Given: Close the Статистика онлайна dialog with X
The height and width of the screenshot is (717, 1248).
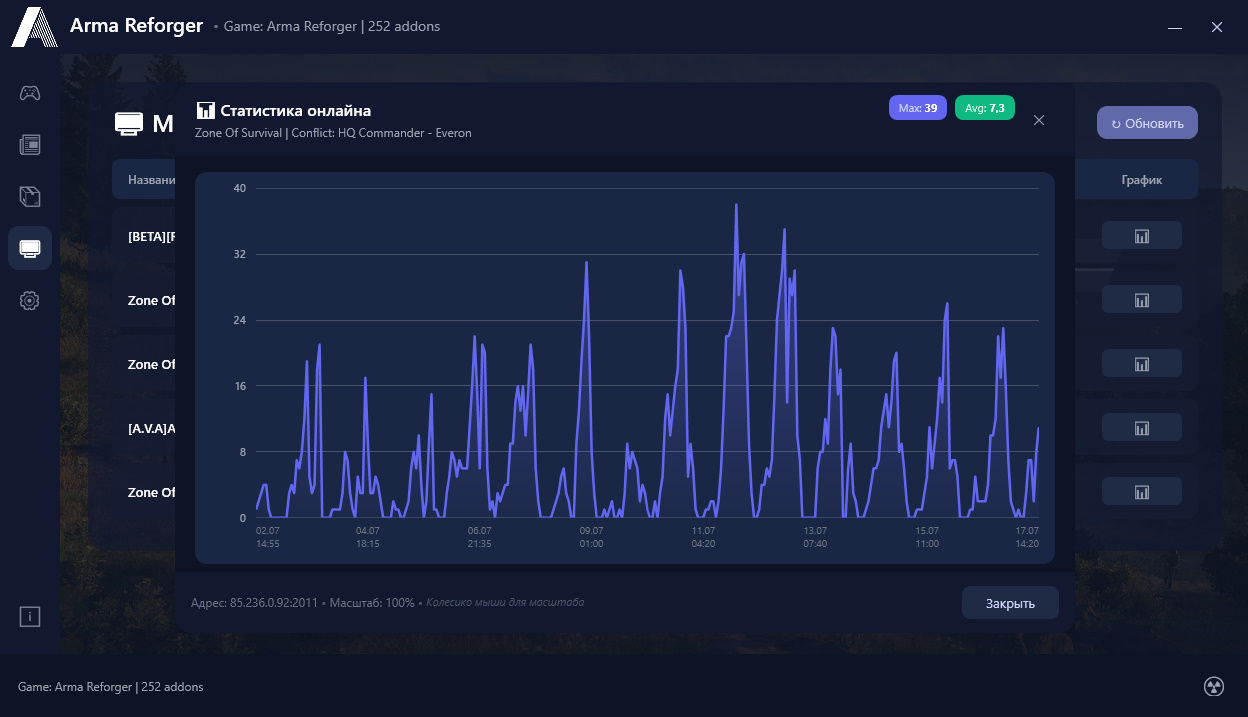Looking at the screenshot, I should (1039, 120).
